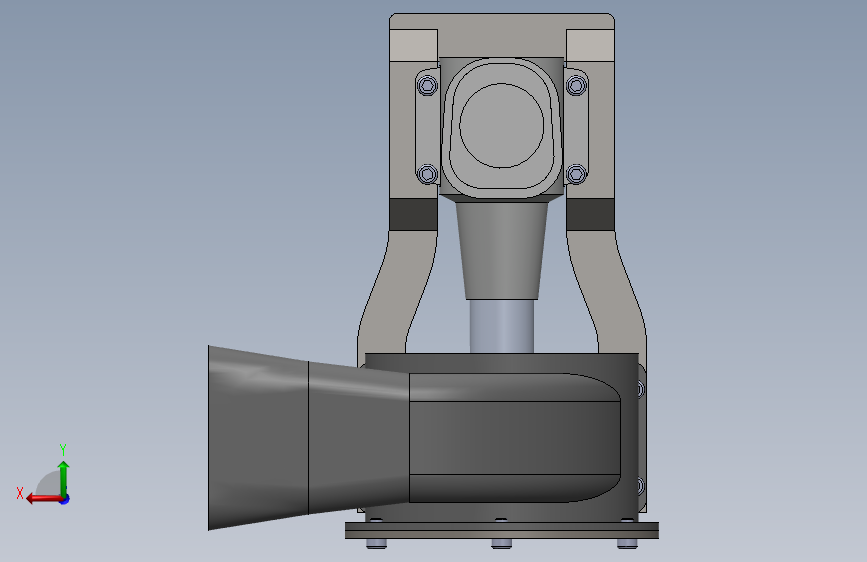Screen dimensions: 867x562
Task: Click the green Y axis arrow of the triad
Action: pos(64,478)
